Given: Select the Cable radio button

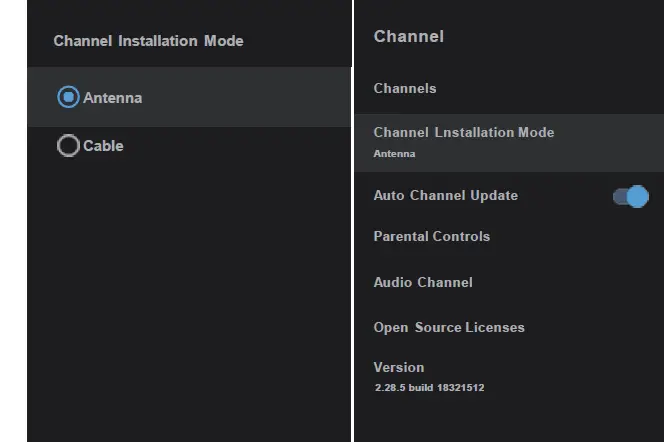Looking at the screenshot, I should (68, 146).
